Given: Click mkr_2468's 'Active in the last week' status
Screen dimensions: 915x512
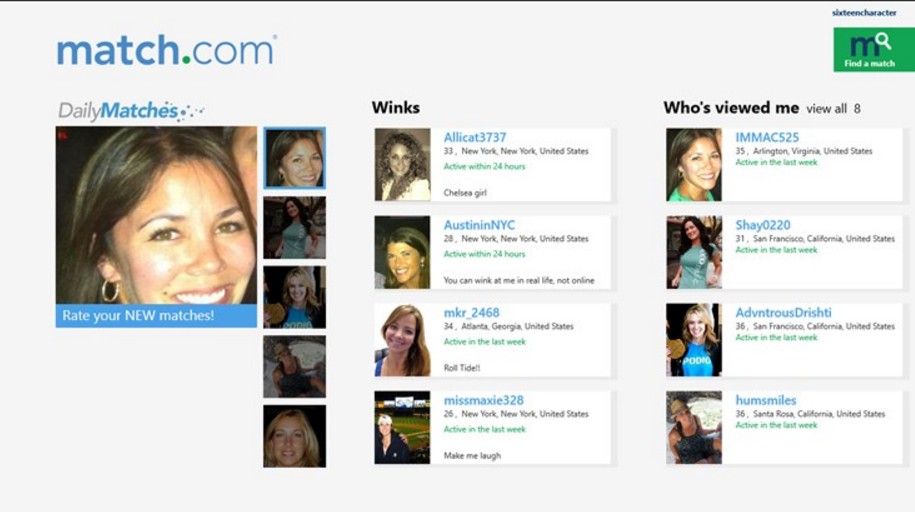Looking at the screenshot, I should tap(484, 342).
